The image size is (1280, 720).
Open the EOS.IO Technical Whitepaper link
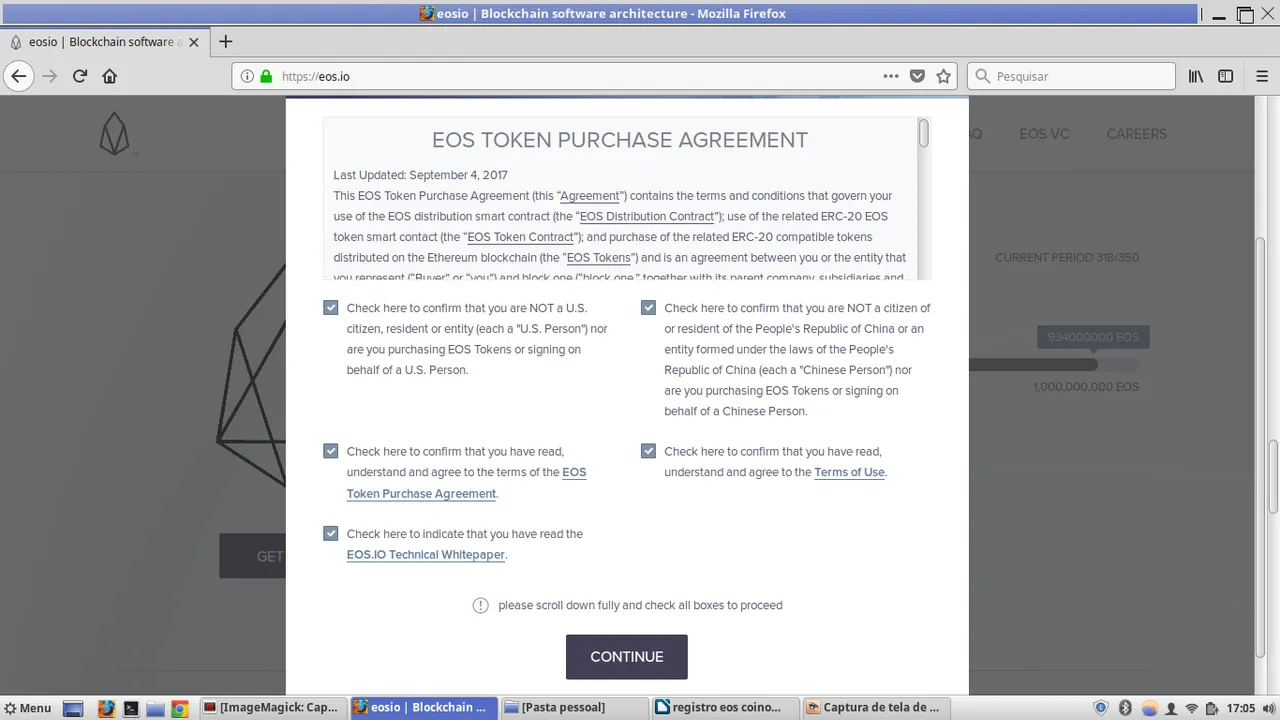point(426,555)
